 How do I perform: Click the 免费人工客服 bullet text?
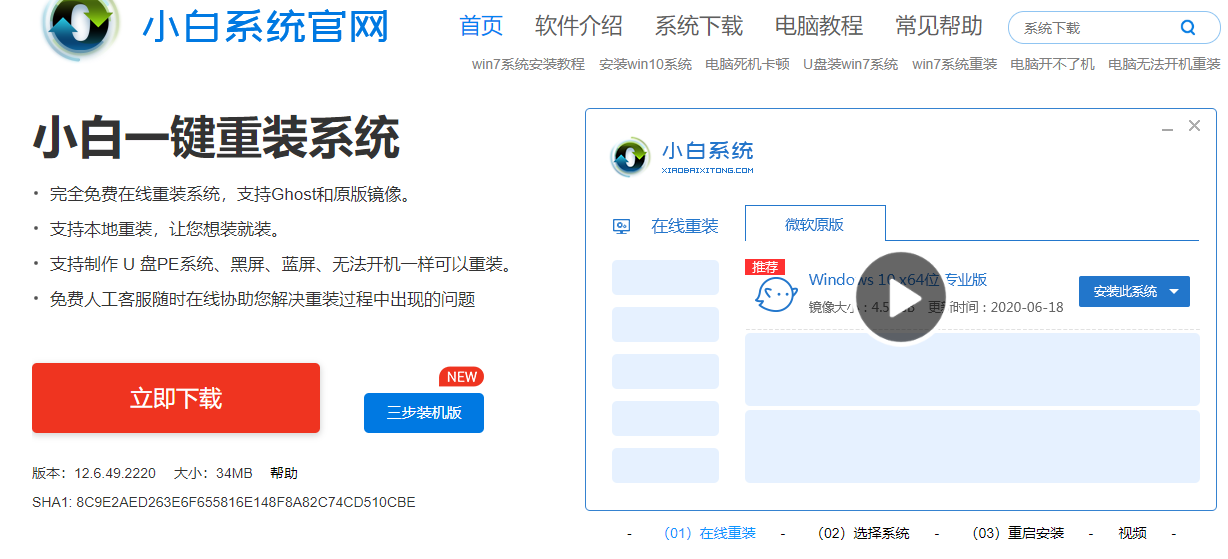[263, 299]
